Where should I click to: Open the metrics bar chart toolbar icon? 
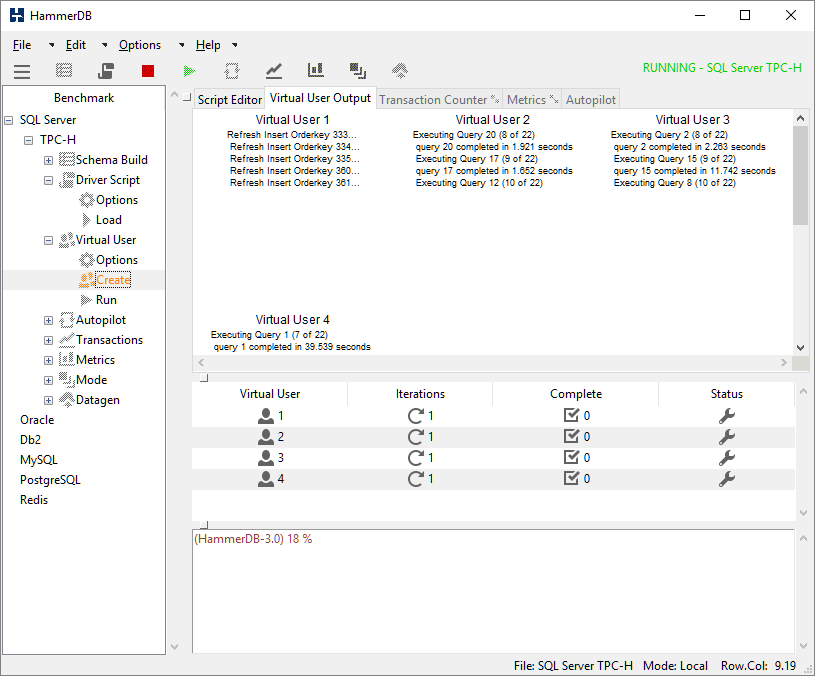(x=316, y=71)
